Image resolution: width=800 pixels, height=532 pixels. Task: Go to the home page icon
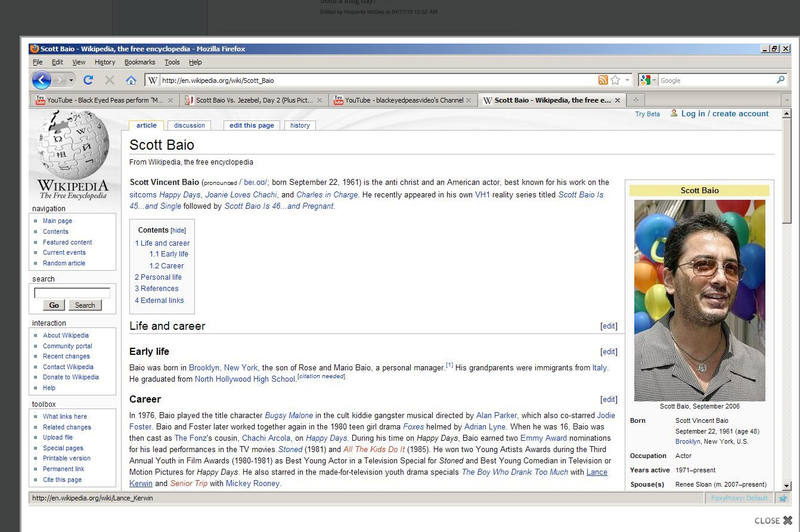131,80
